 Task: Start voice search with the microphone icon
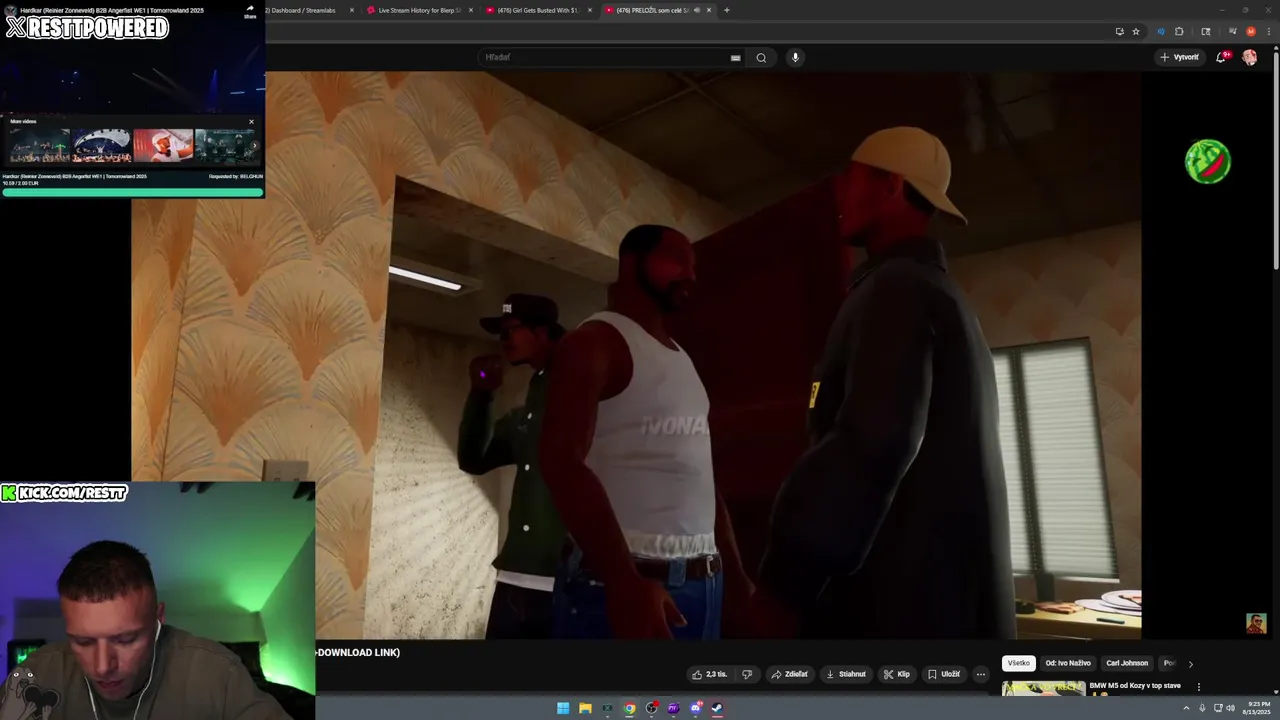(795, 57)
